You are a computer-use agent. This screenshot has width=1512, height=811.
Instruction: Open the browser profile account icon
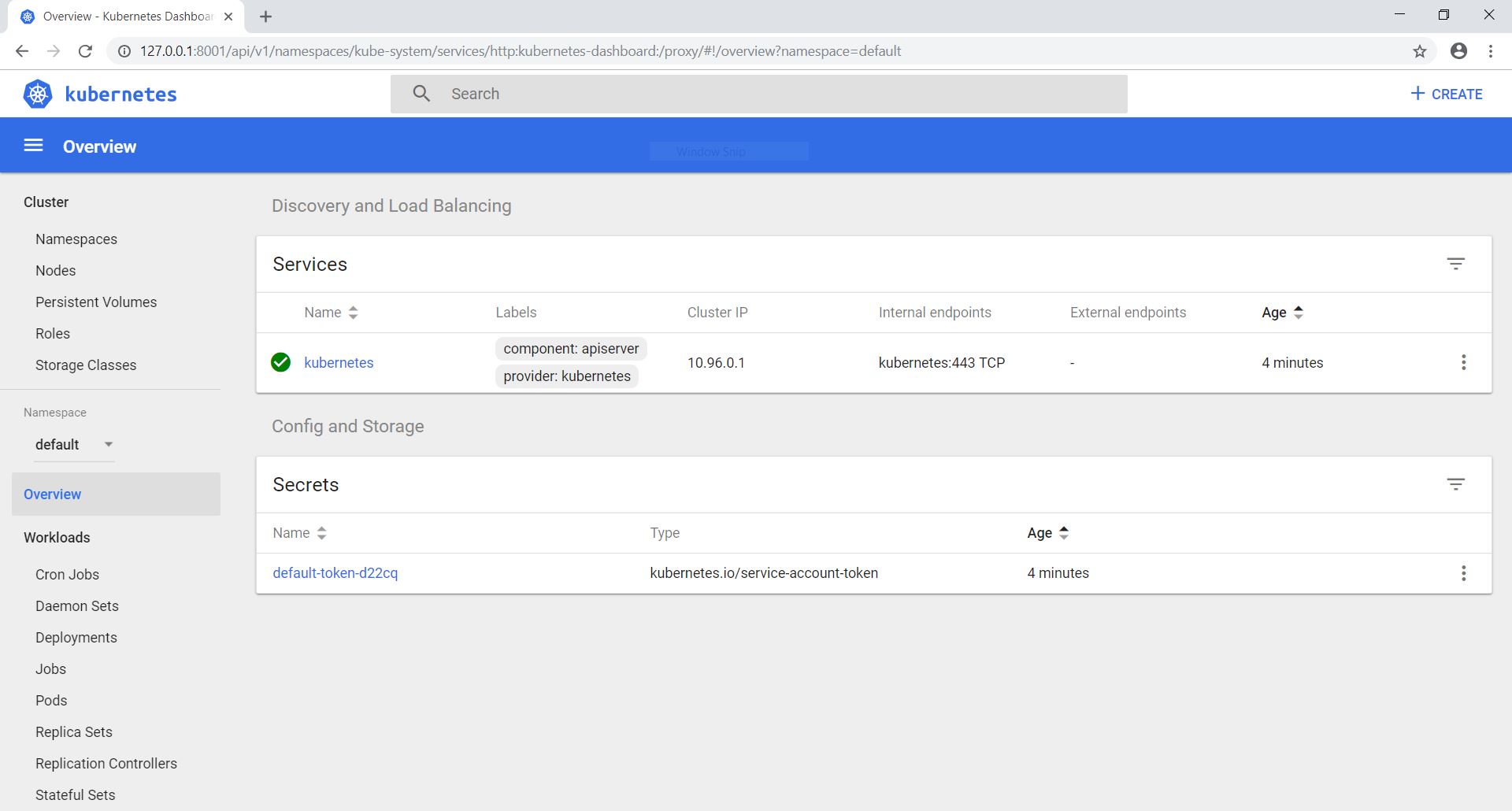pyautogui.click(x=1458, y=51)
